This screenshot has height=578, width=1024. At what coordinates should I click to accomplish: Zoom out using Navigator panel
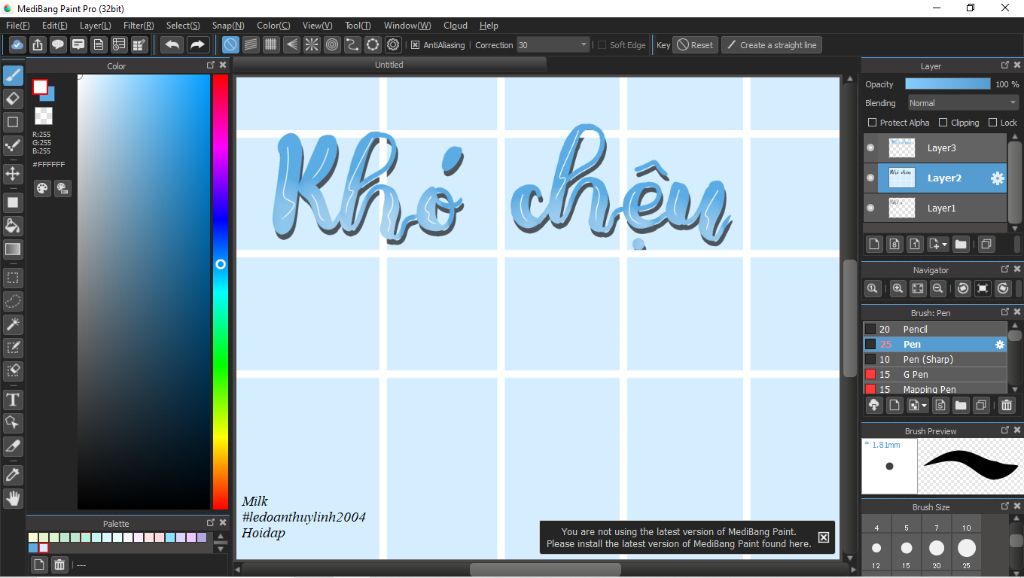(x=938, y=288)
